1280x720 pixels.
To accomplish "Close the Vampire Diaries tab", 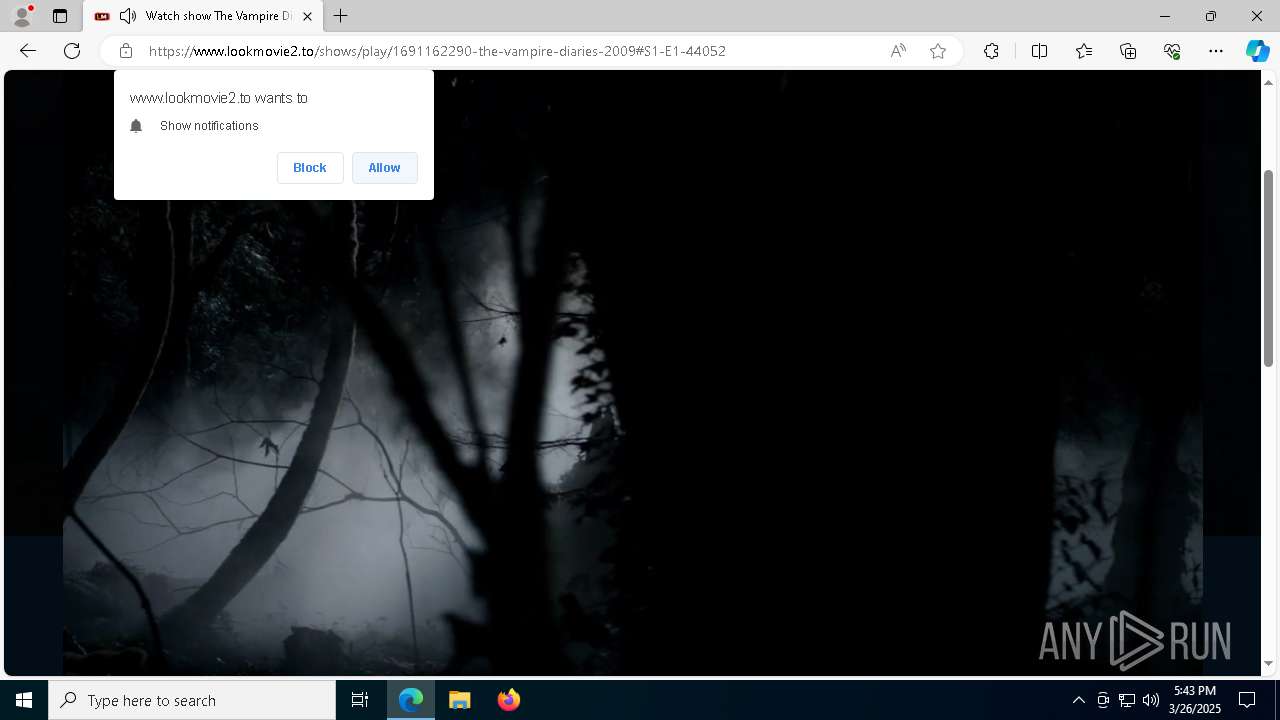I will point(307,16).
